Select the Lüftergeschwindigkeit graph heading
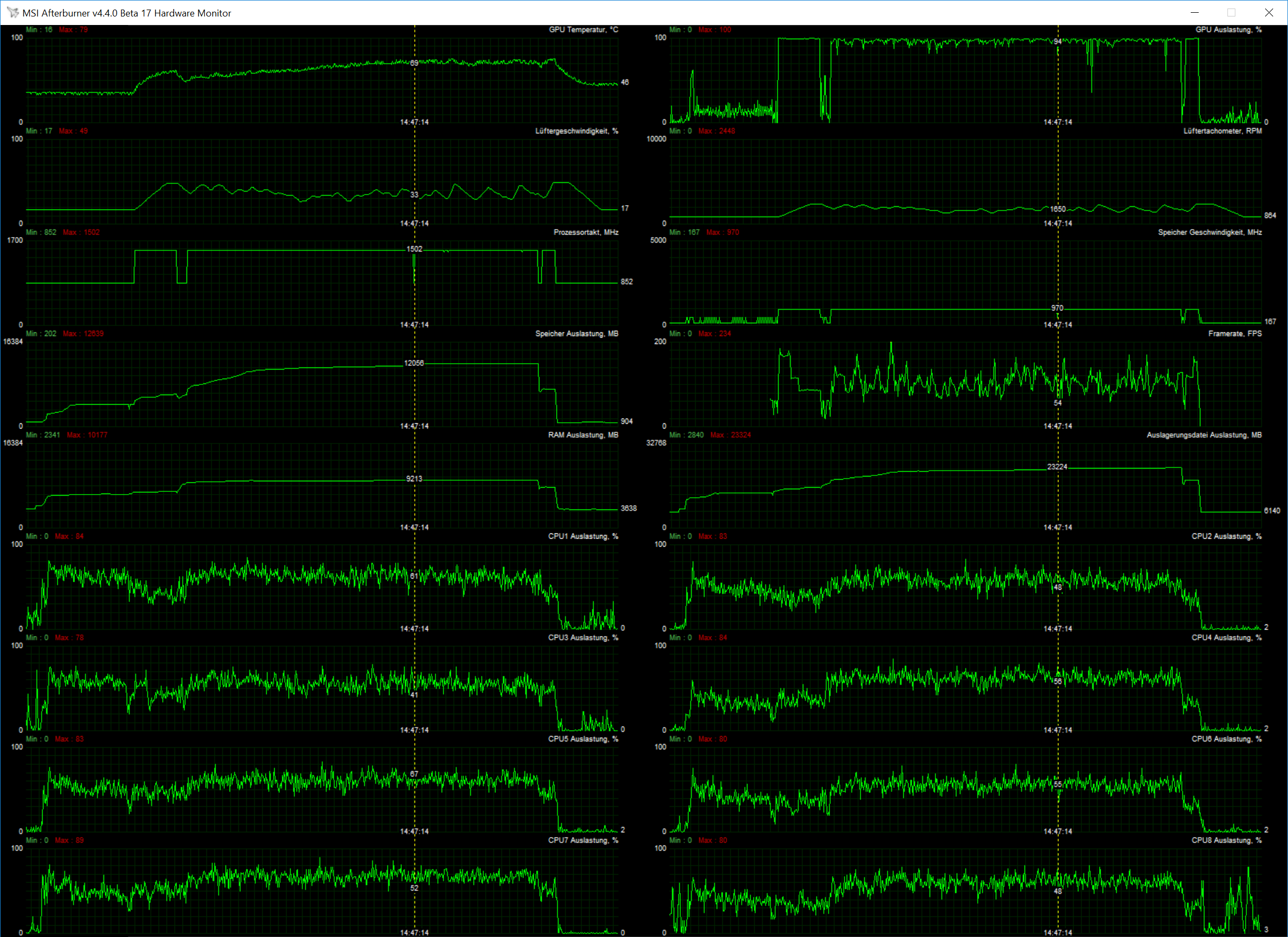 (576, 131)
